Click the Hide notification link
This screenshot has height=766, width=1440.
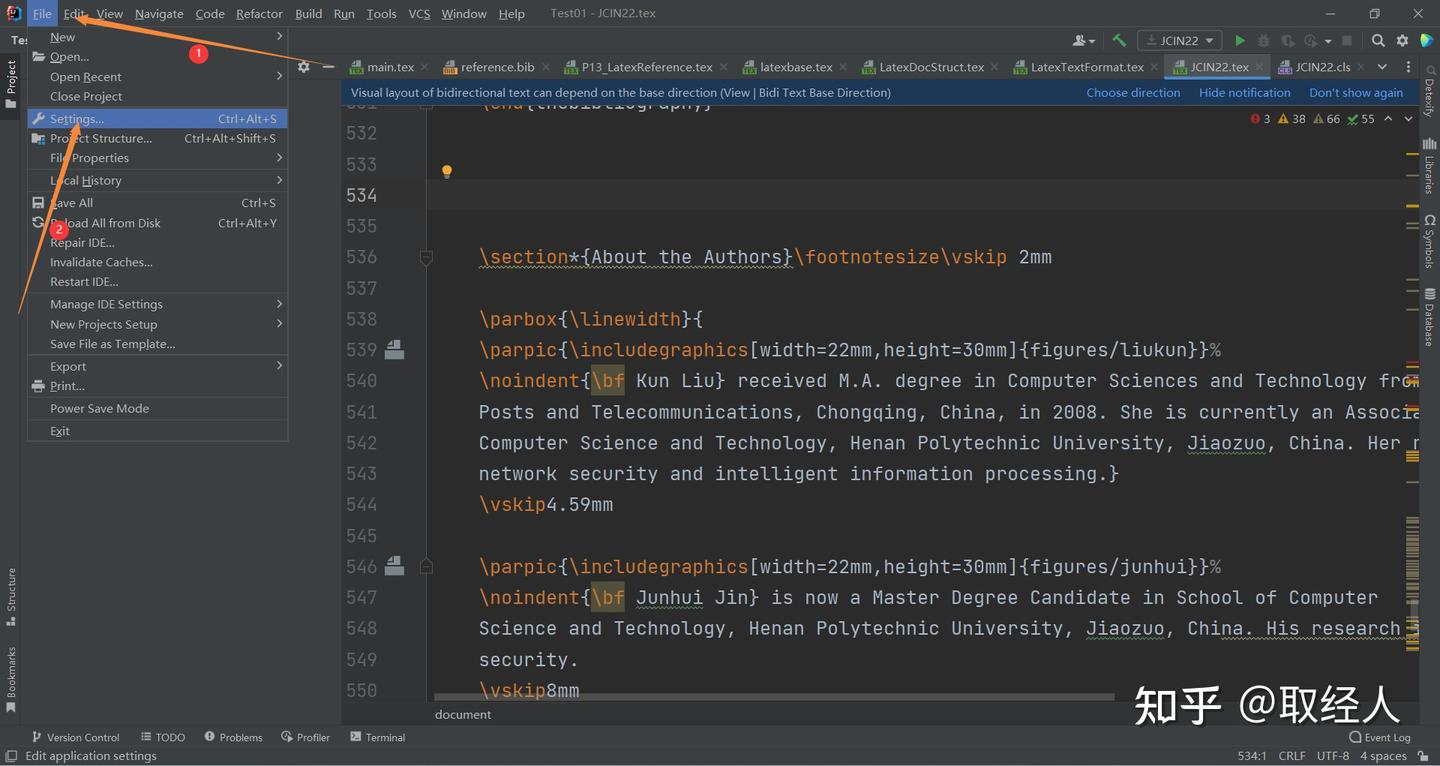[1244, 92]
